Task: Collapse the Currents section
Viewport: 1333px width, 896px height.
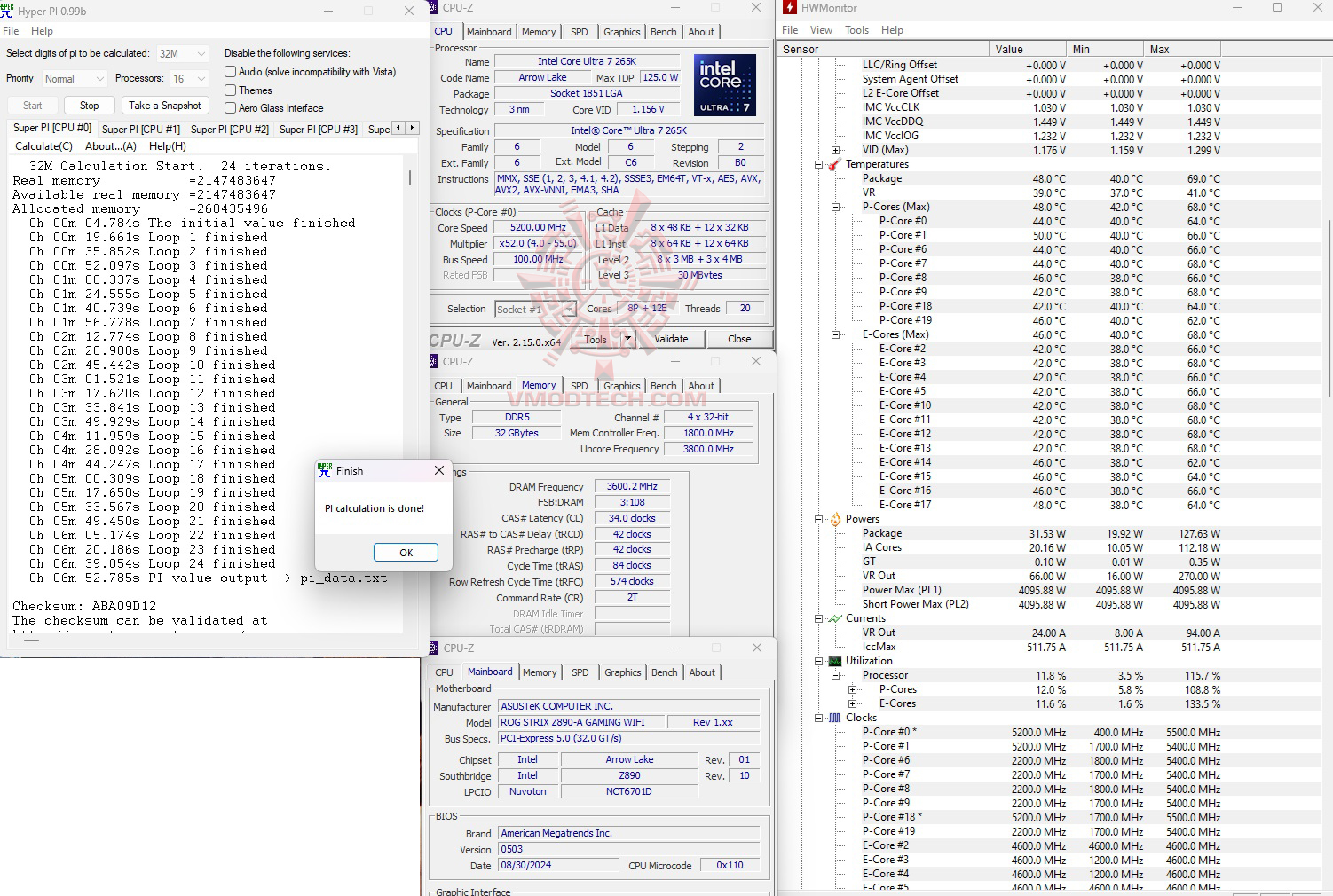Action: (818, 618)
